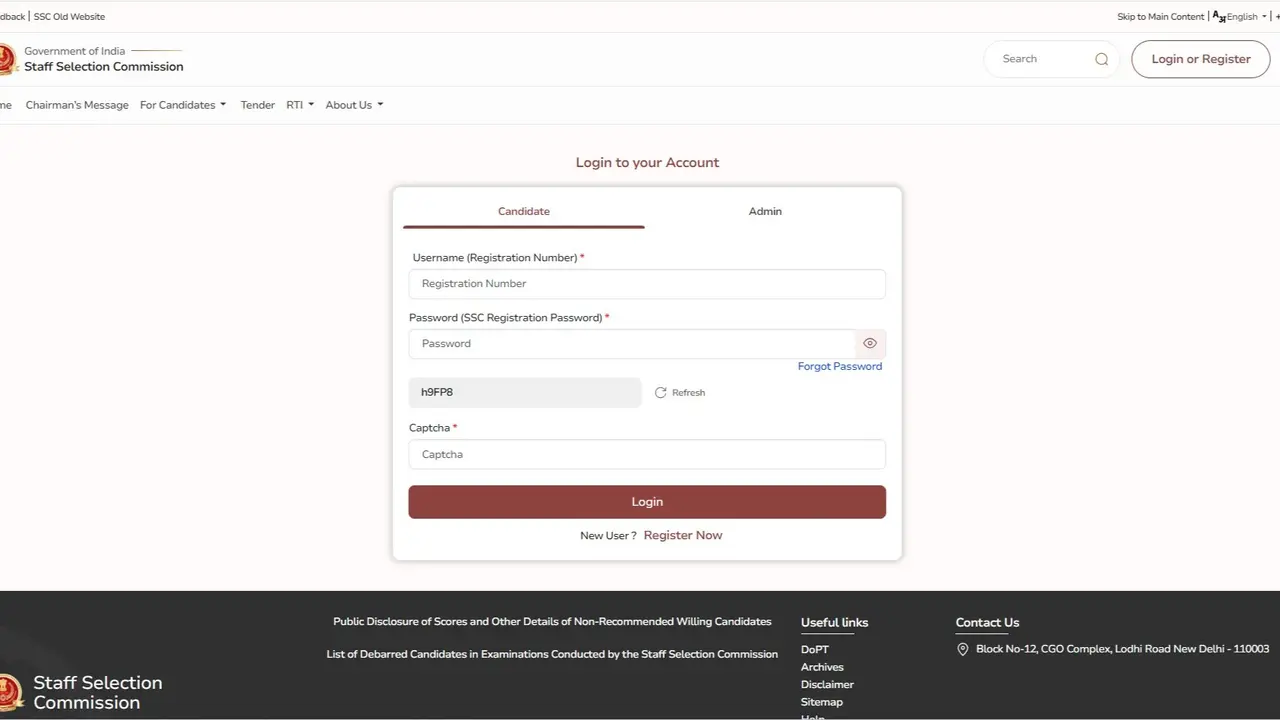Click the DoPT link under Useful links
This screenshot has width=1280, height=720.
[814, 649]
